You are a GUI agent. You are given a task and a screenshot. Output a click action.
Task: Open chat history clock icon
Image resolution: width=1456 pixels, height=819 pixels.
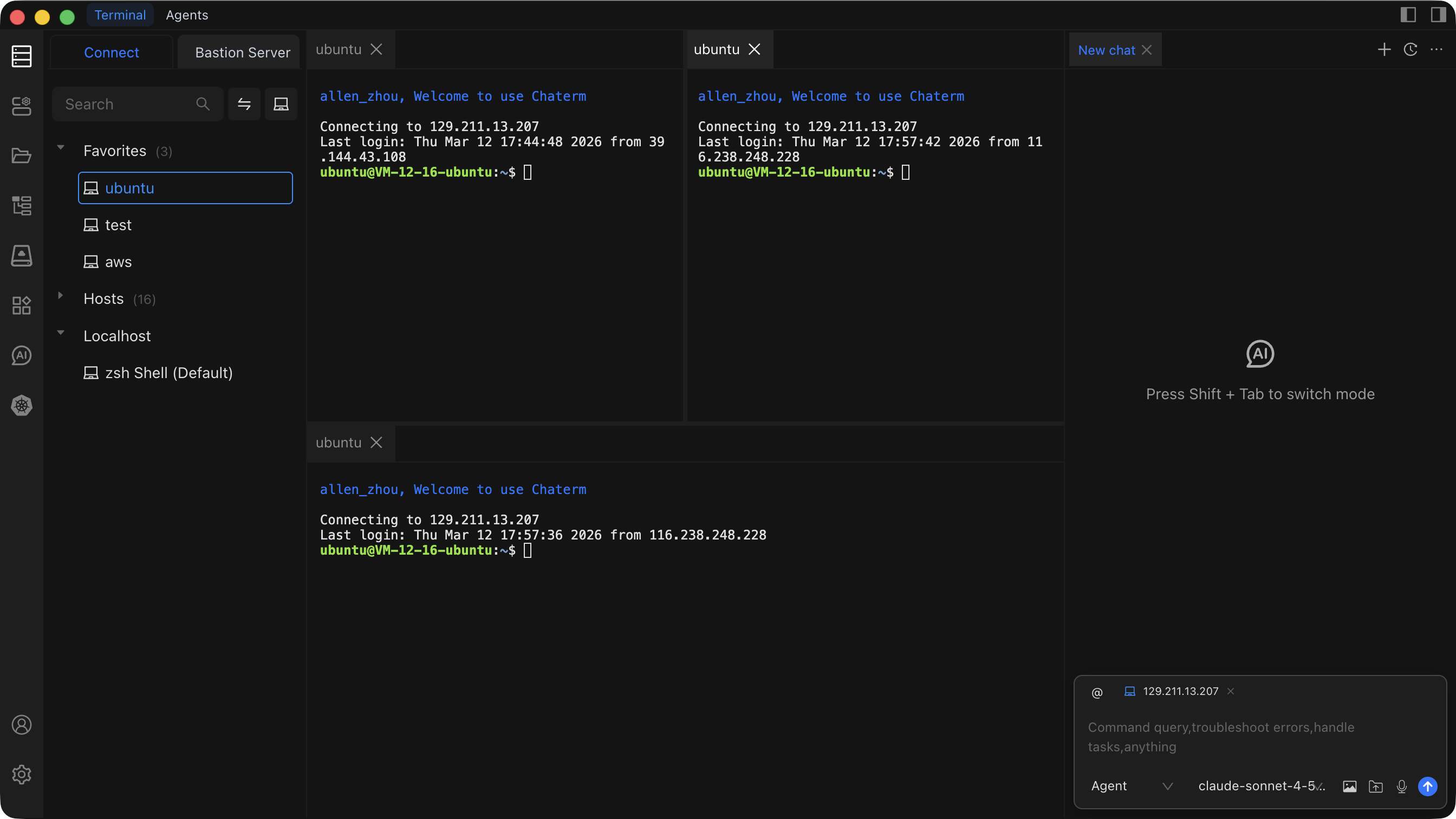coord(1410,50)
